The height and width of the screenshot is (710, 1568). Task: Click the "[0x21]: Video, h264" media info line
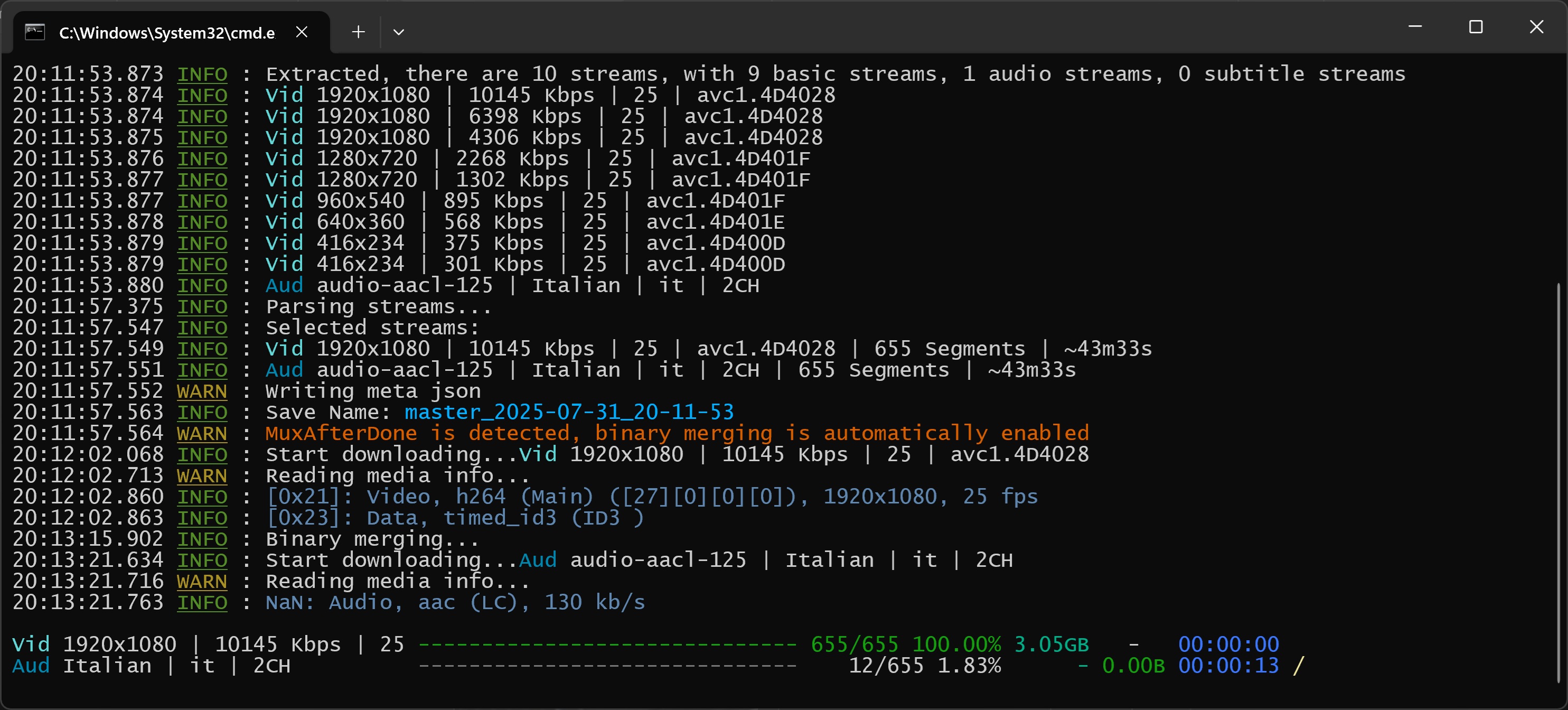[x=651, y=496]
